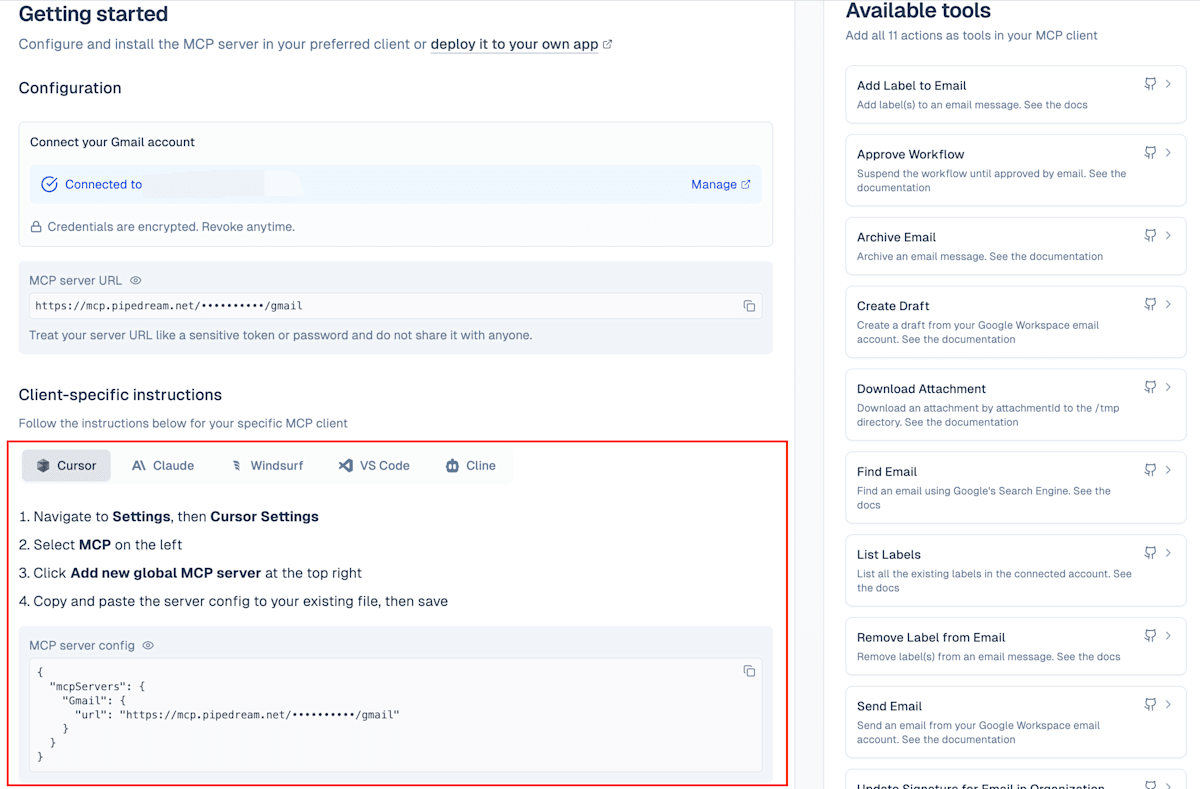Click the connected checkmark icon
The image size is (1200, 789).
click(x=49, y=184)
